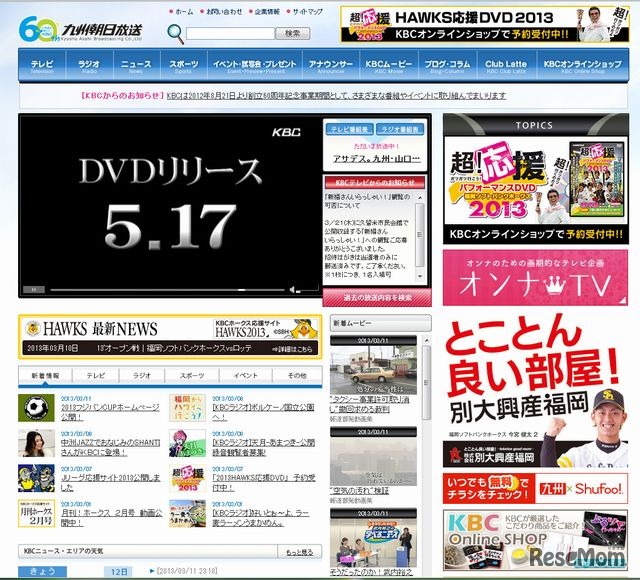Click もっと見る beside KBCニュース・エリアの天気
Screen dimensions: 640x580
pos(300,552)
